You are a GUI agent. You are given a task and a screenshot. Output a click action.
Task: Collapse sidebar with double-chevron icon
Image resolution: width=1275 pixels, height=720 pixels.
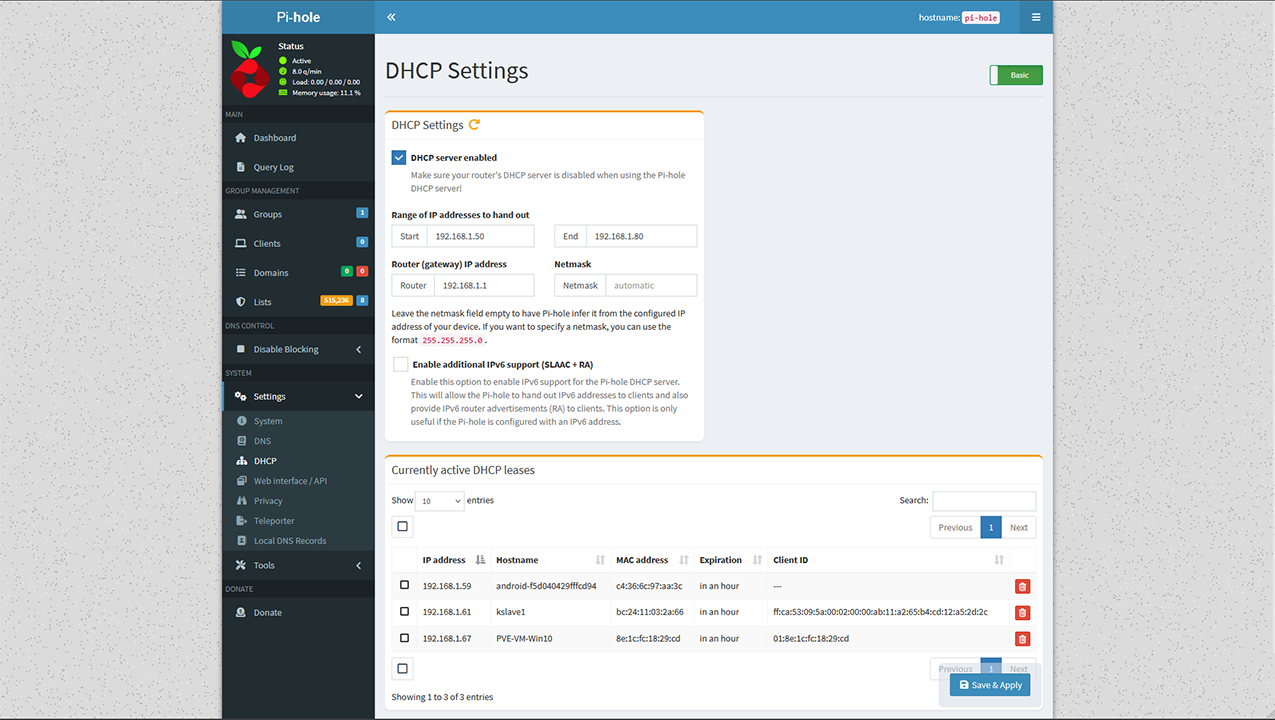point(391,17)
